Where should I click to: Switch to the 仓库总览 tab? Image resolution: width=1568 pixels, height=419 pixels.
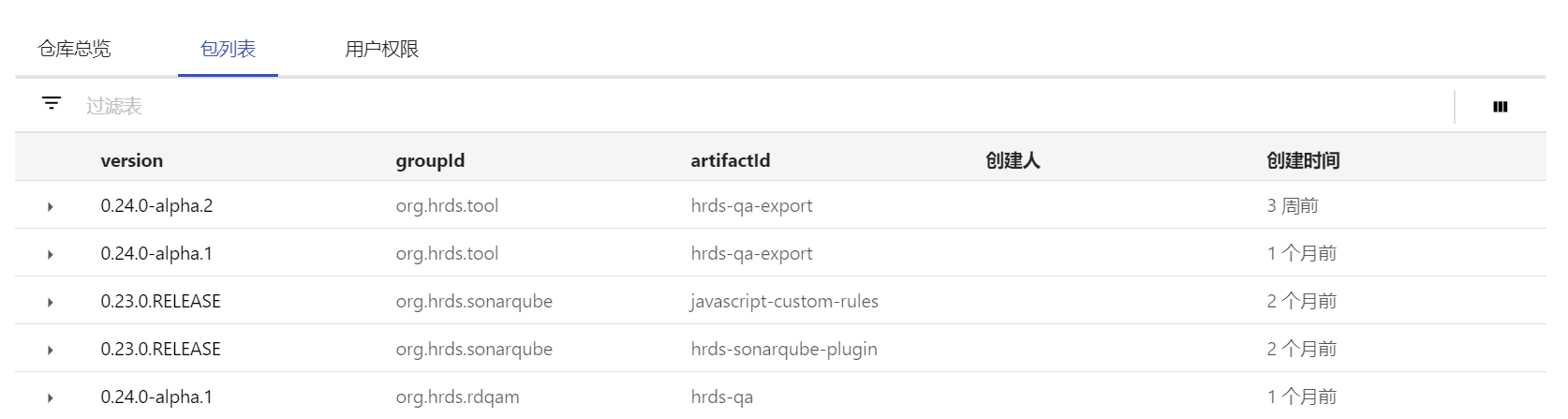74,49
